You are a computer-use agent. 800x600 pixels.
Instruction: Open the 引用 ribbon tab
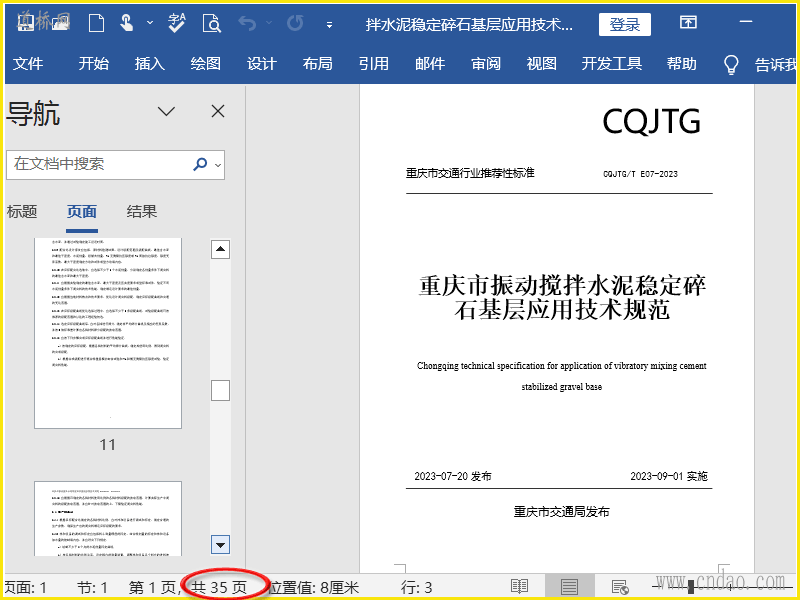tap(373, 64)
